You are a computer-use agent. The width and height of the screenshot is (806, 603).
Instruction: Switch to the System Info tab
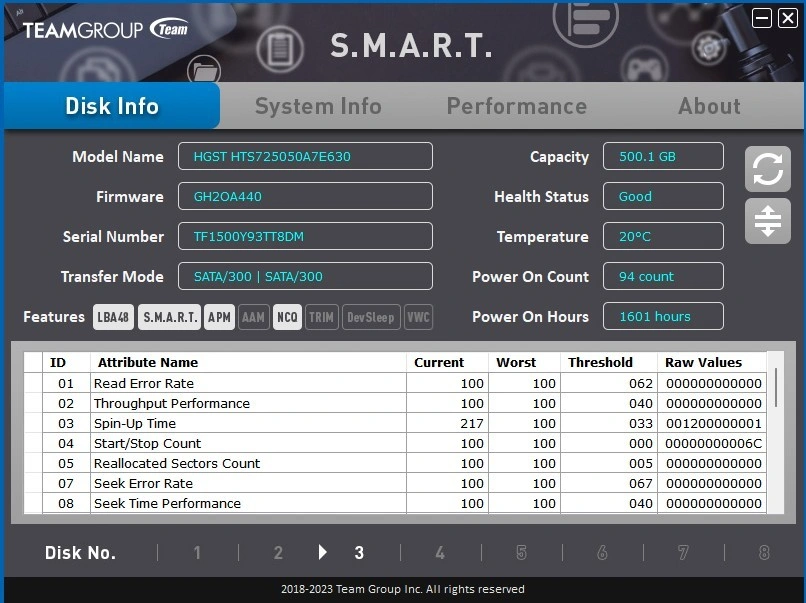[x=318, y=106]
